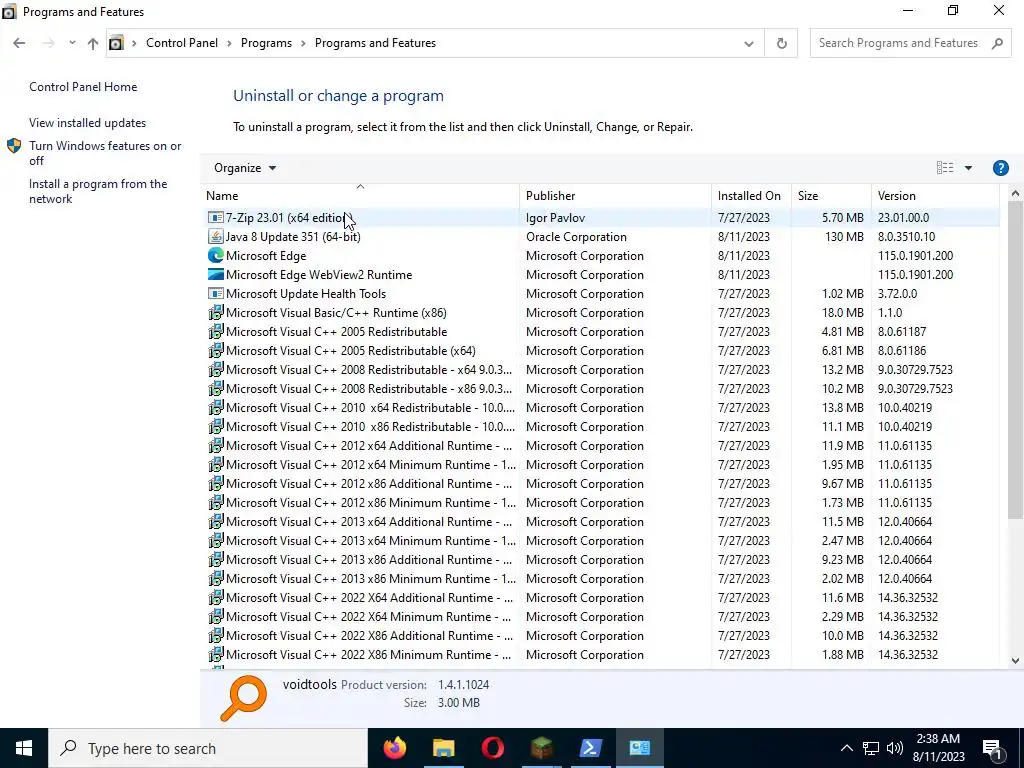Viewport: 1024px width, 768px height.
Task: Select Visual C++ 2010 x86 Redistributable row
Action: (x=601, y=426)
